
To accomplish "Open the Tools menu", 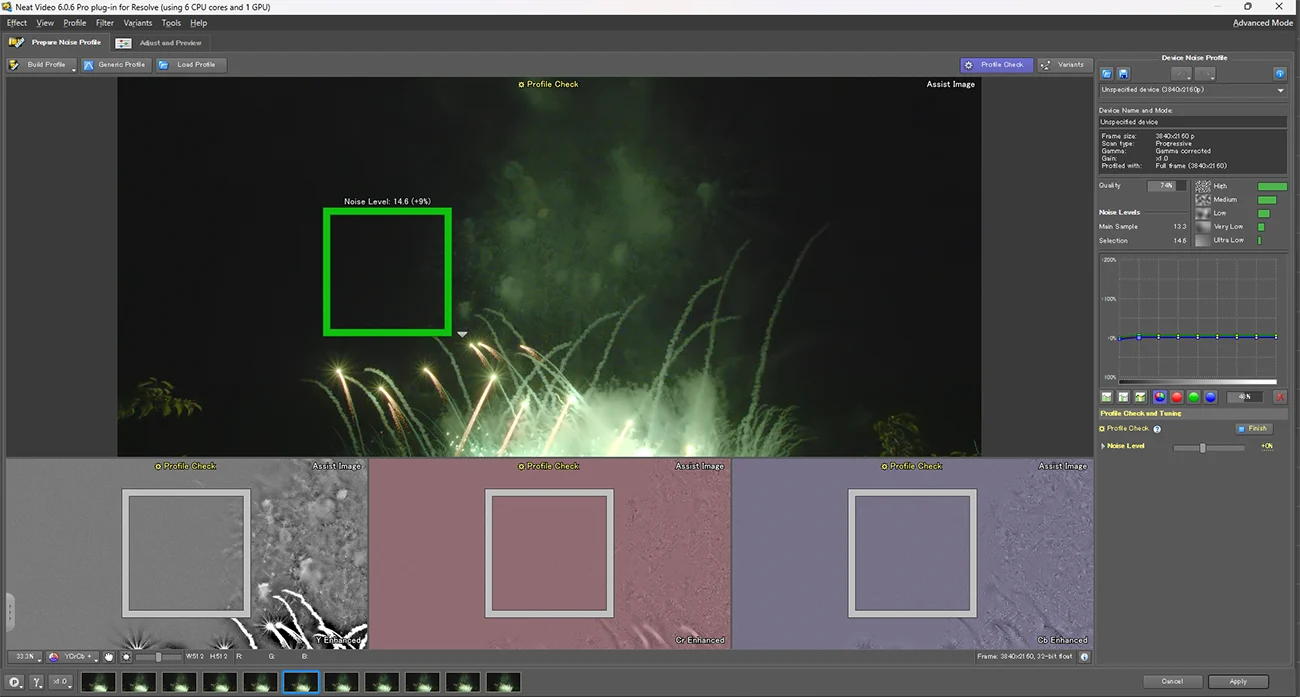I will 171,23.
